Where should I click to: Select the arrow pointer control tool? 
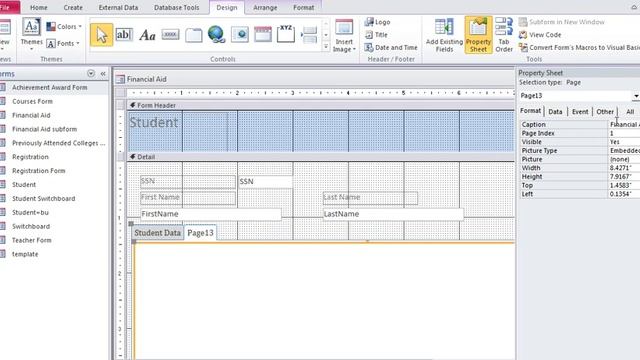point(101,35)
